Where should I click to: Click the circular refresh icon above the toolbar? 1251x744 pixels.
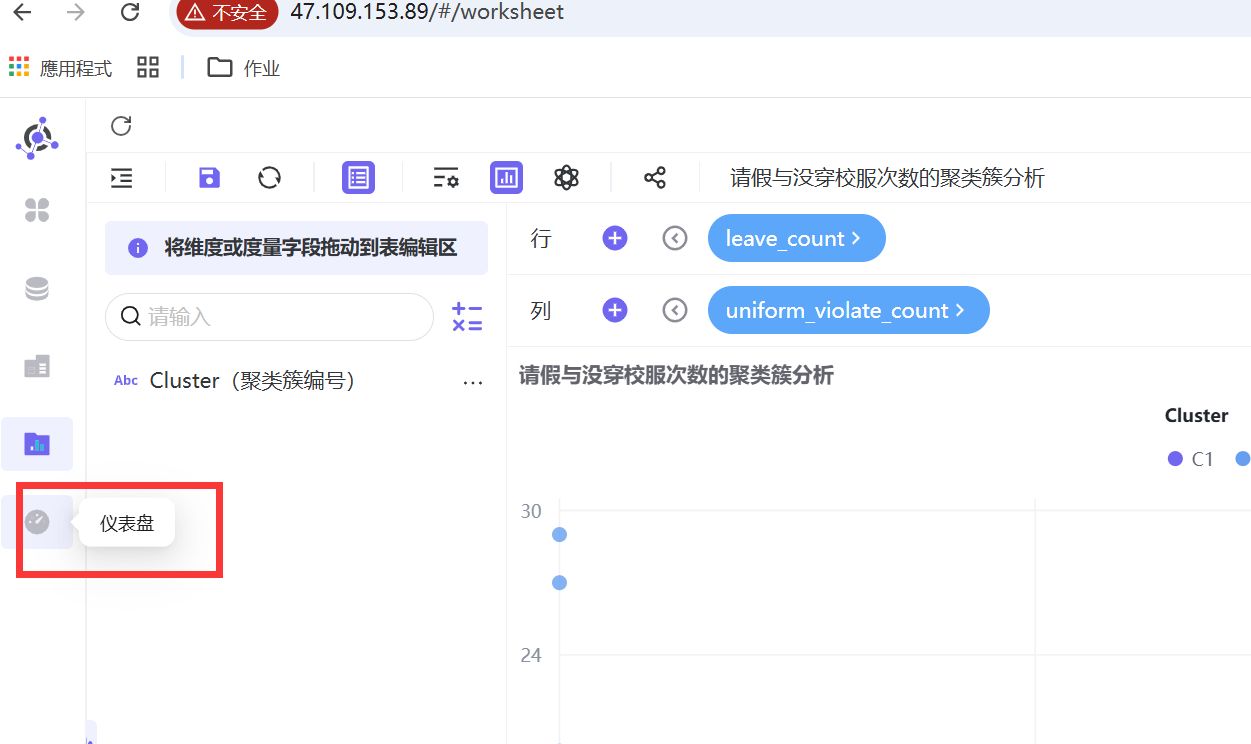[121, 126]
